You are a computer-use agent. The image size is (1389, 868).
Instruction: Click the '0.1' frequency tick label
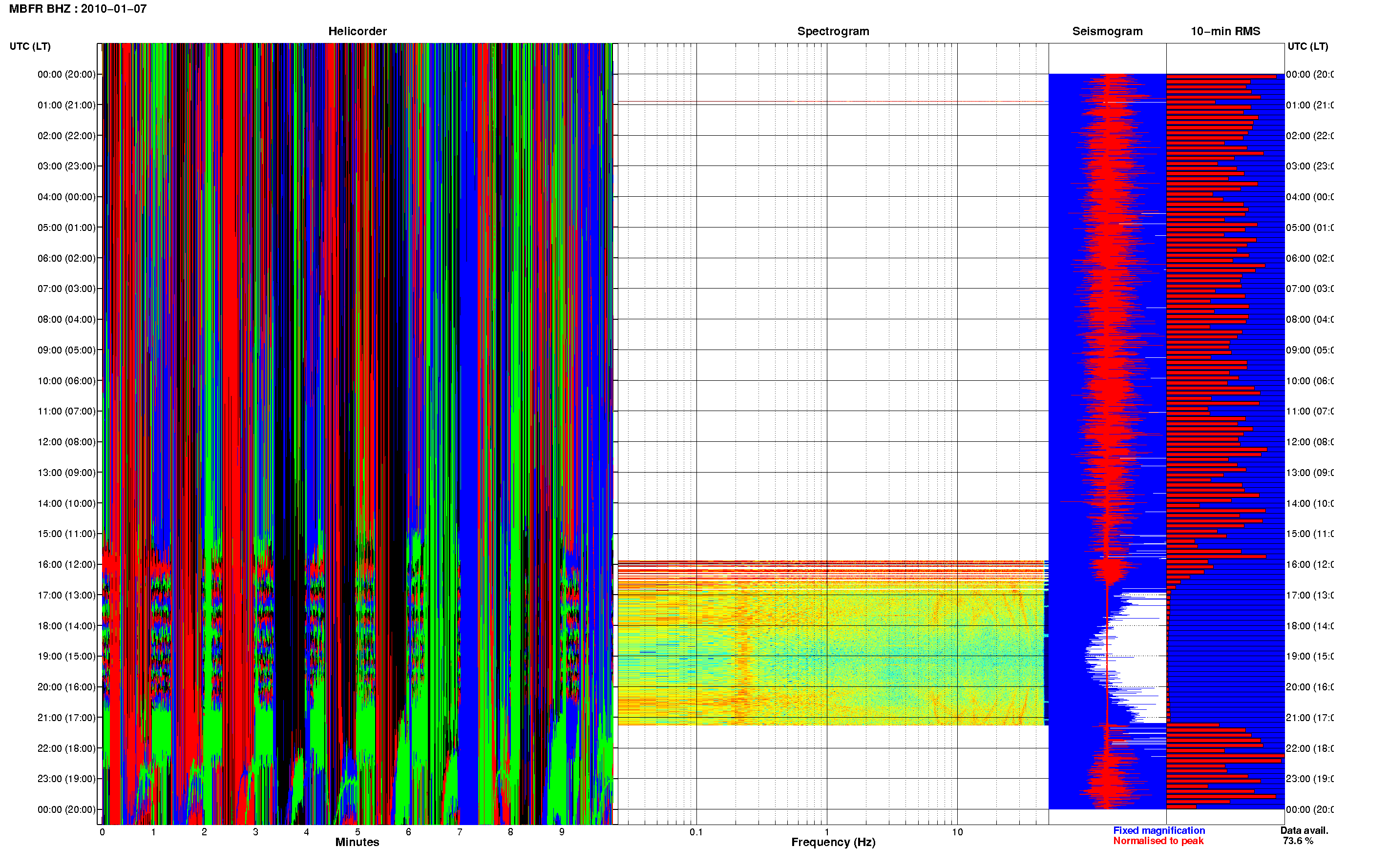pyautogui.click(x=696, y=832)
